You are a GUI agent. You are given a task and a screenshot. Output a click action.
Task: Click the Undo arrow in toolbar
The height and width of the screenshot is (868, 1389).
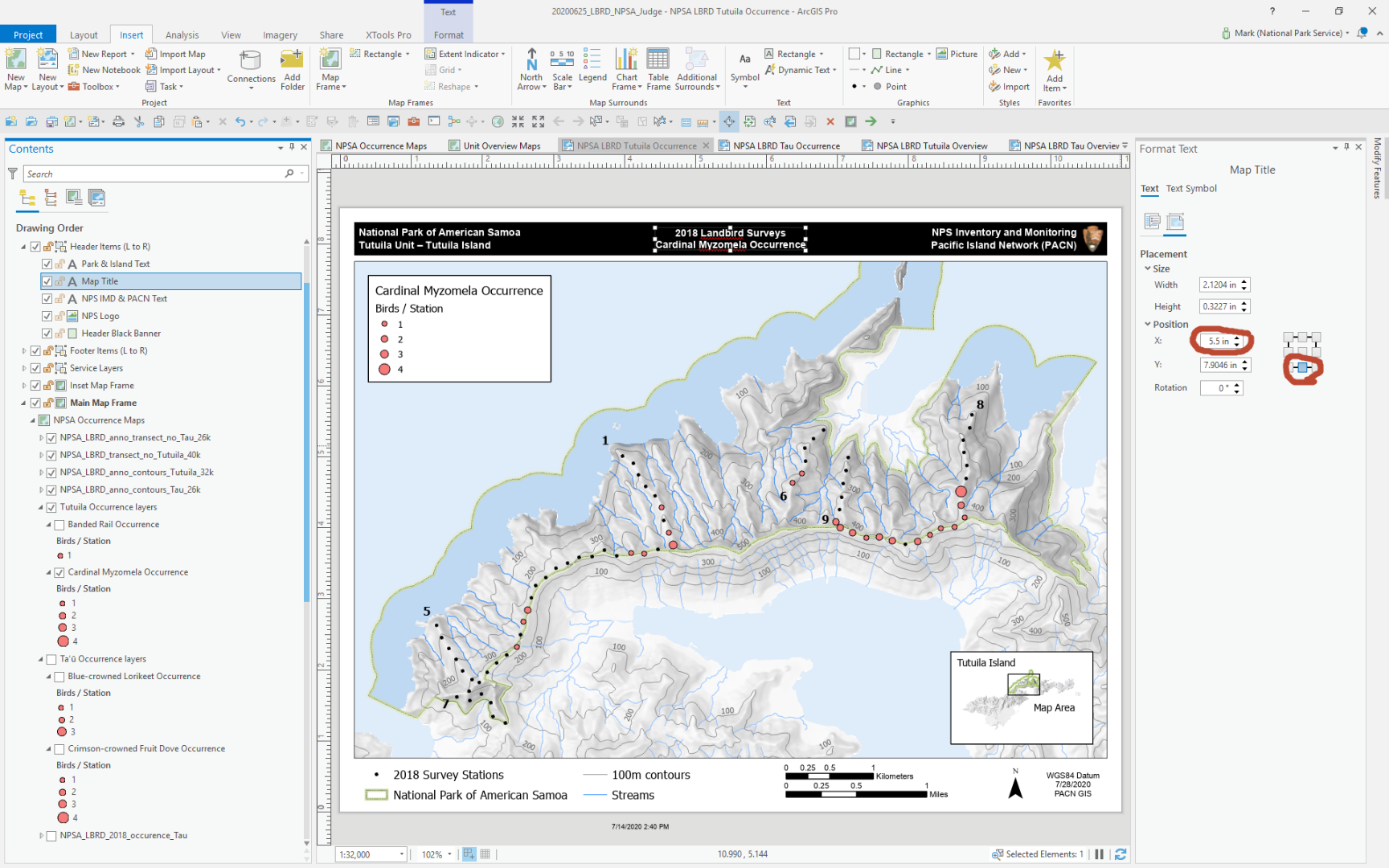pyautogui.click(x=240, y=121)
